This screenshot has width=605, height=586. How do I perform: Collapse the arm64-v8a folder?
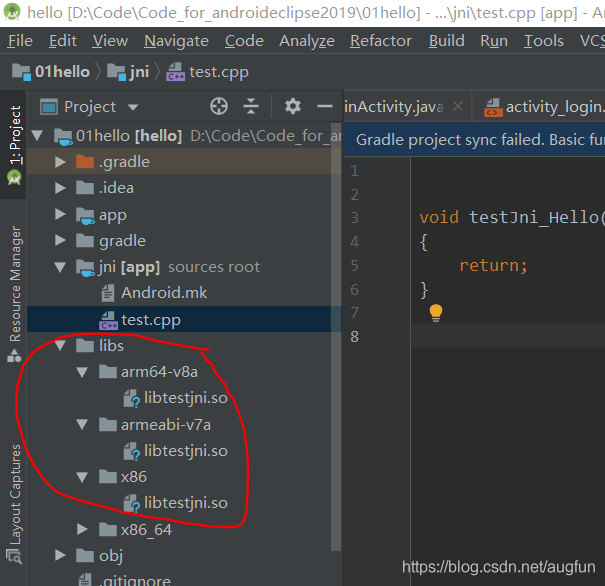point(82,372)
